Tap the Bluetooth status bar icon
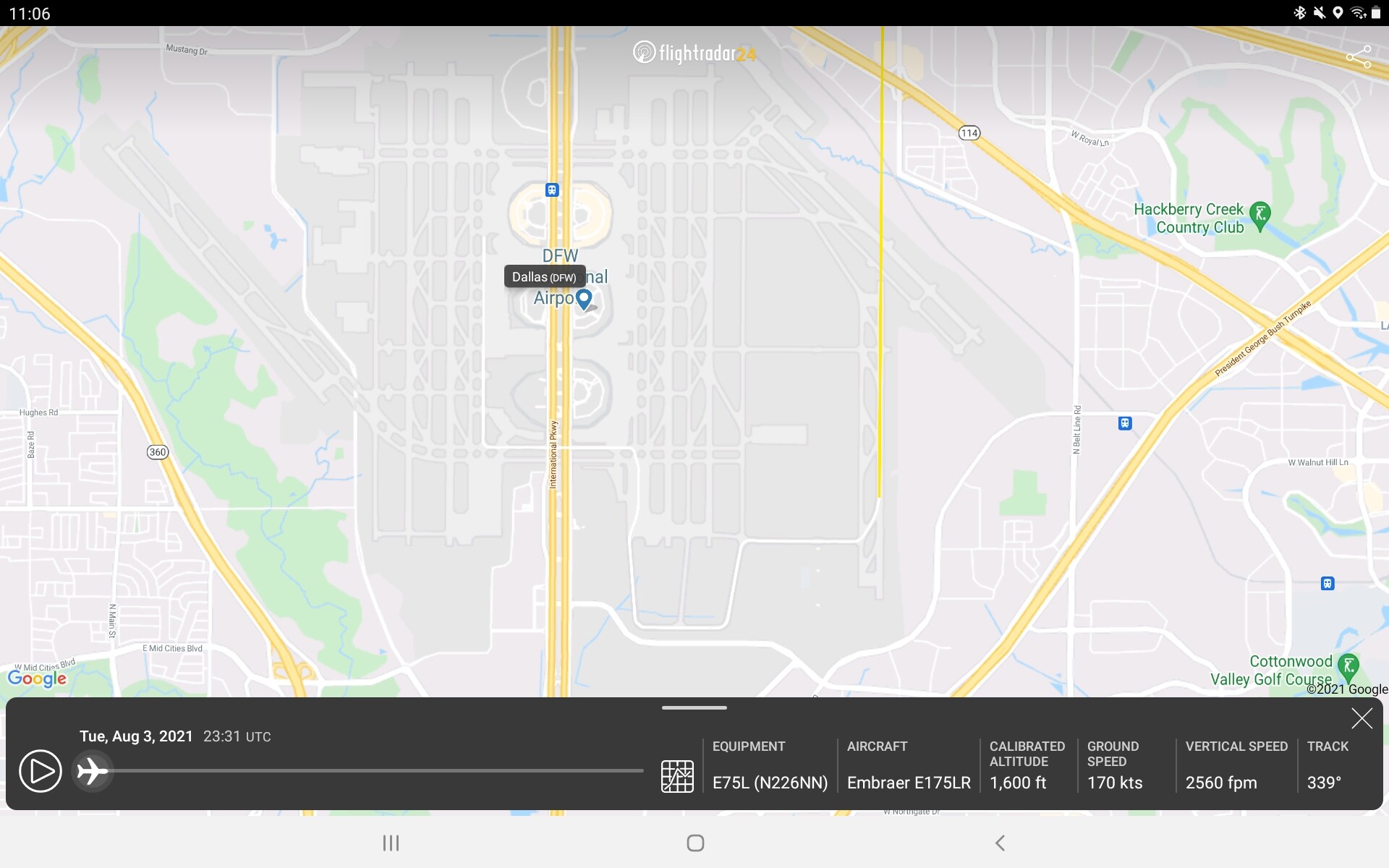1389x868 pixels. 1300,13
